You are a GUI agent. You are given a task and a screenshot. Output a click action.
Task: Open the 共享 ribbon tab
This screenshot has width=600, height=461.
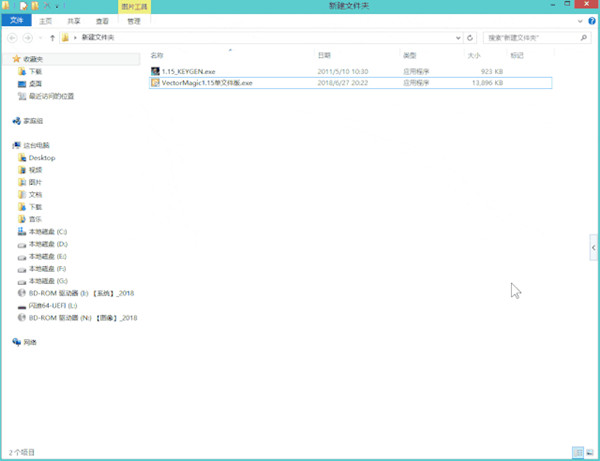click(x=74, y=19)
